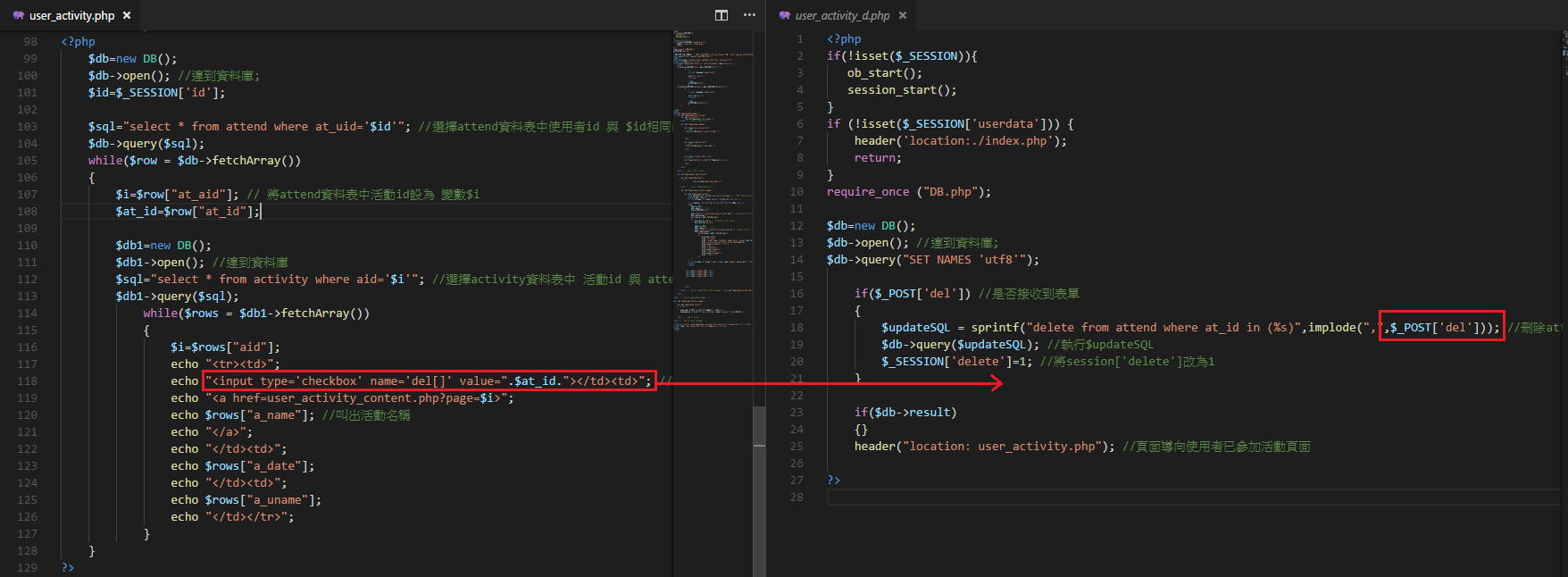Click the if (!isset($_SESSION['userdata'])) line

[x=950, y=124]
